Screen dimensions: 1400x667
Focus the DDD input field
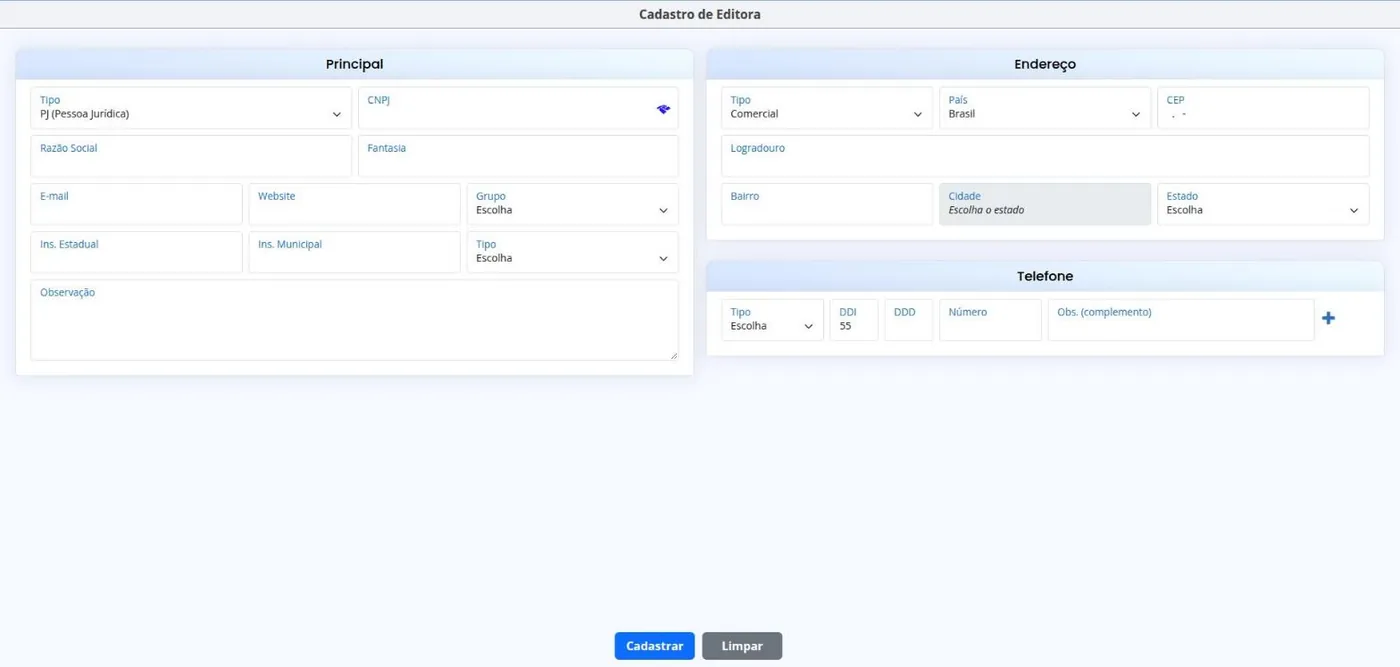click(909, 320)
